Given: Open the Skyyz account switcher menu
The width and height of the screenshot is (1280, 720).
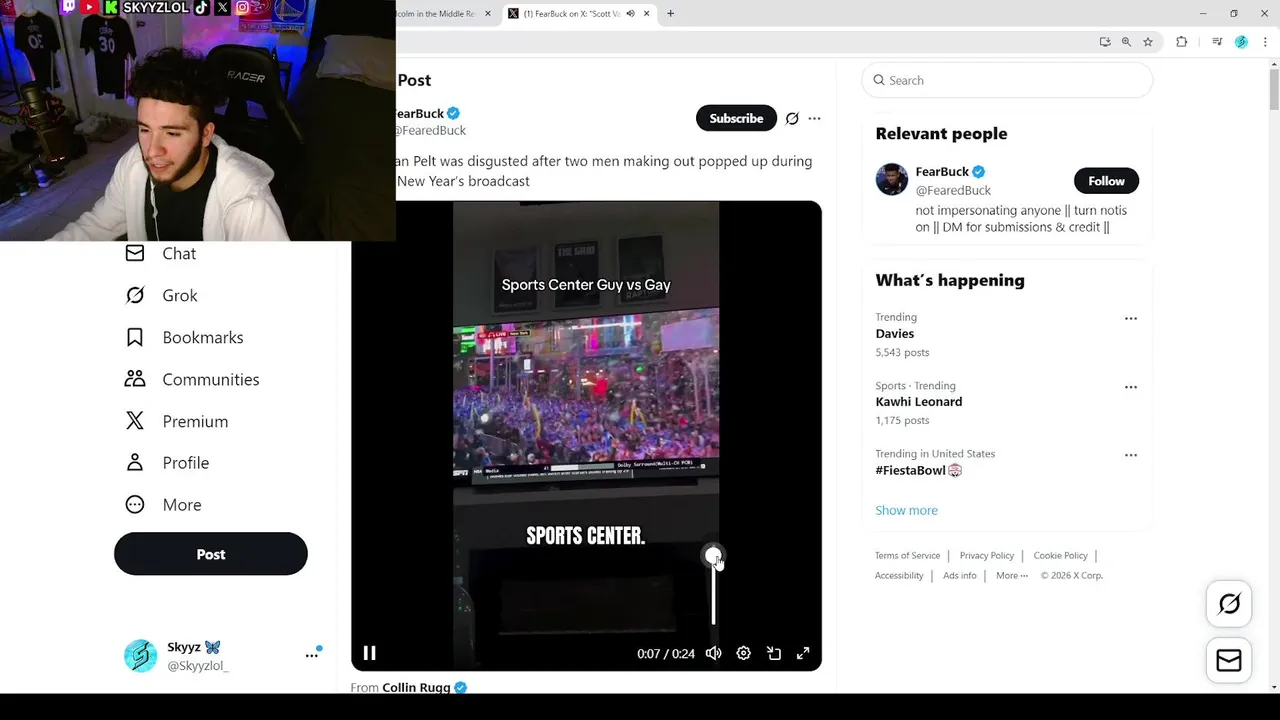Looking at the screenshot, I should 311,655.
